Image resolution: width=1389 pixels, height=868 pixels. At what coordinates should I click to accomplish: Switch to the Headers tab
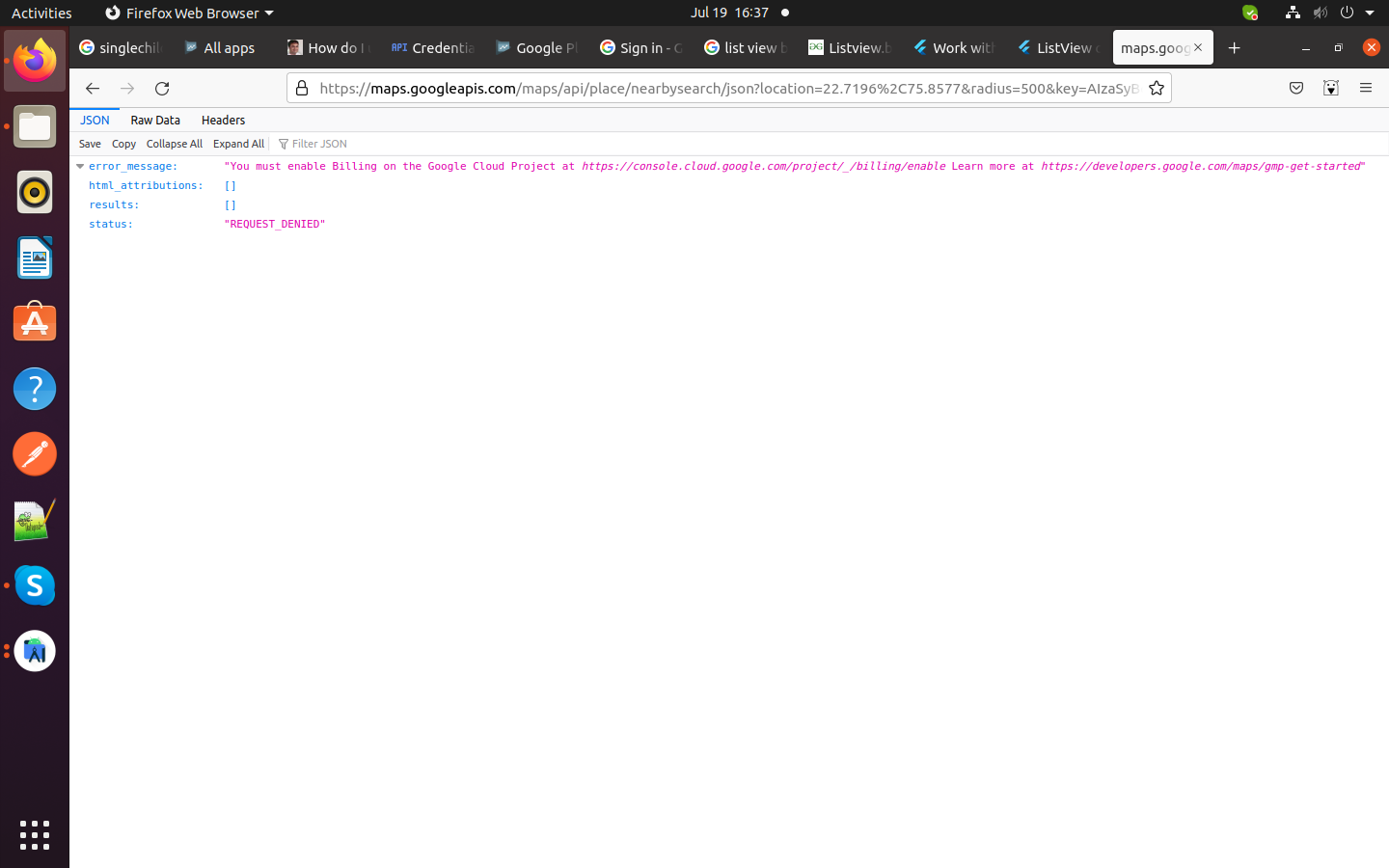pyautogui.click(x=223, y=120)
